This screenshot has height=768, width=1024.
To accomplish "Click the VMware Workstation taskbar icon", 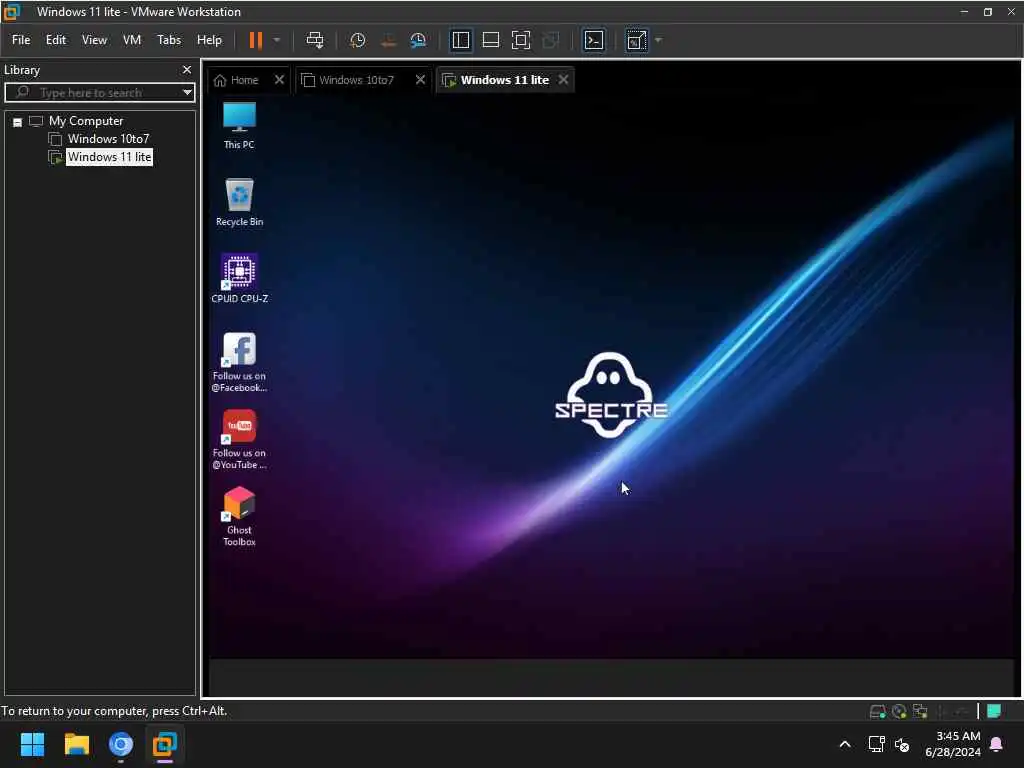I will (x=165, y=744).
